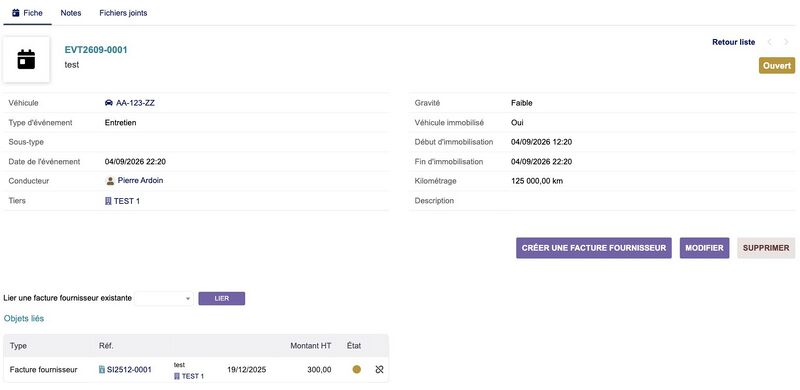
Task: Click the Modifier button
Action: [704, 248]
